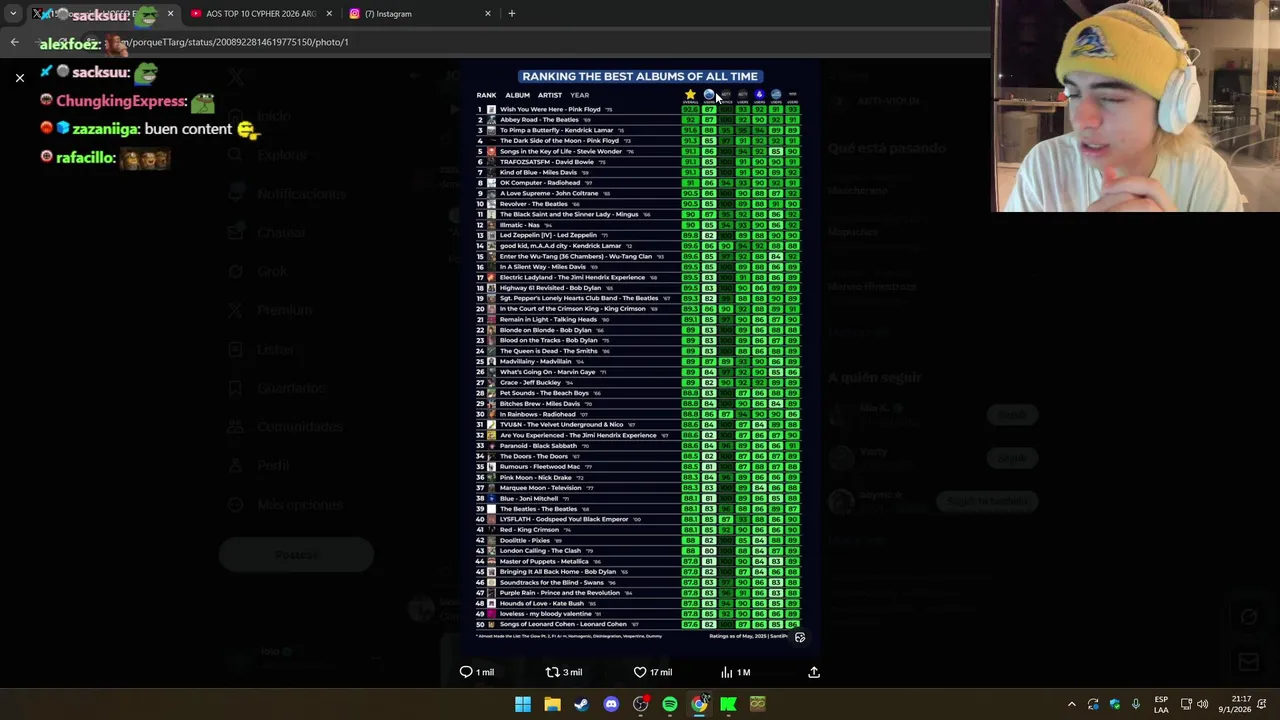The height and width of the screenshot is (720, 1280).
Task: Click 'Madvillainy - Madvillain' row
Action: click(638, 361)
